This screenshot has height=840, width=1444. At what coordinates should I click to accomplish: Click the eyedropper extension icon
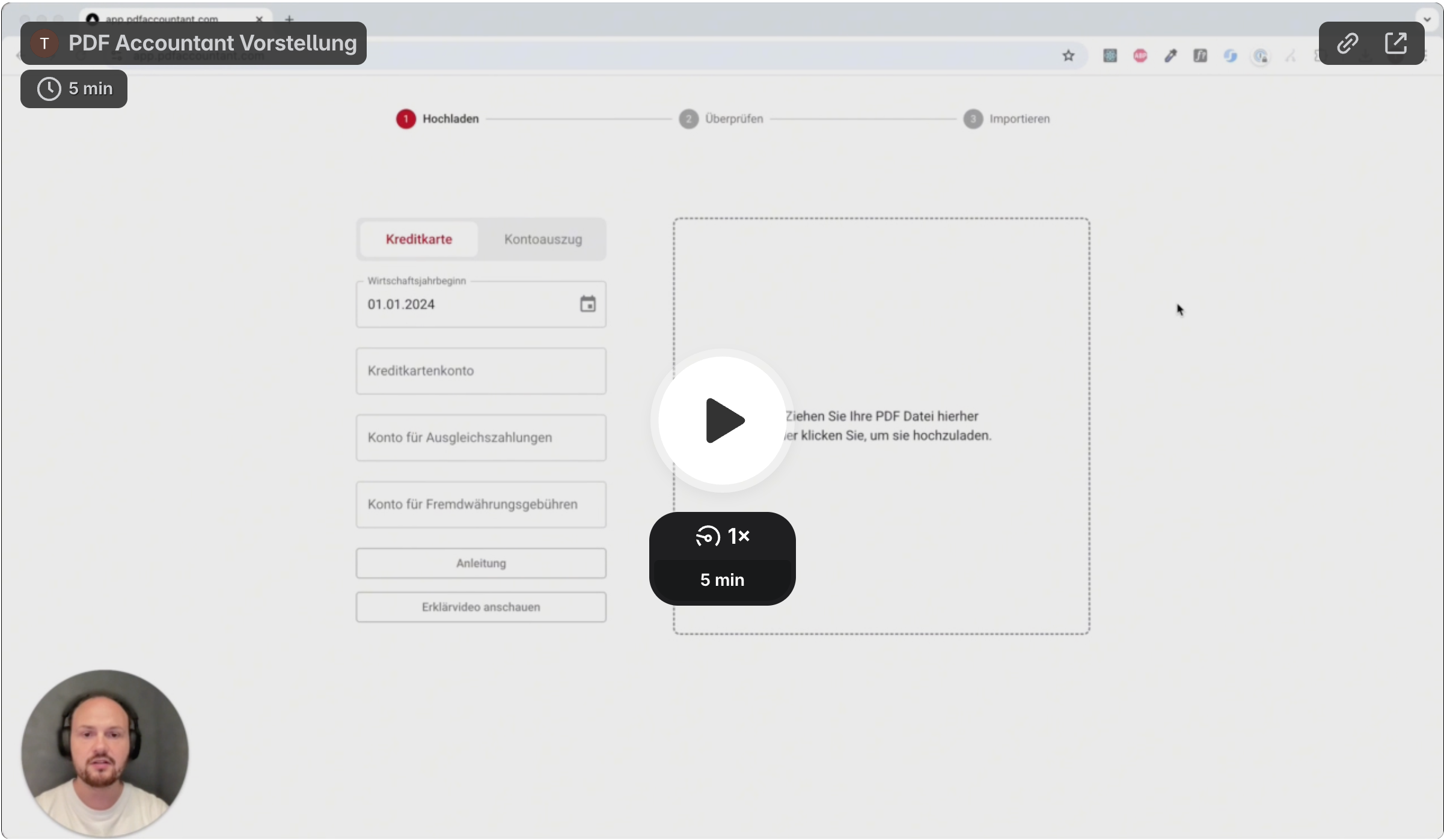click(1170, 56)
